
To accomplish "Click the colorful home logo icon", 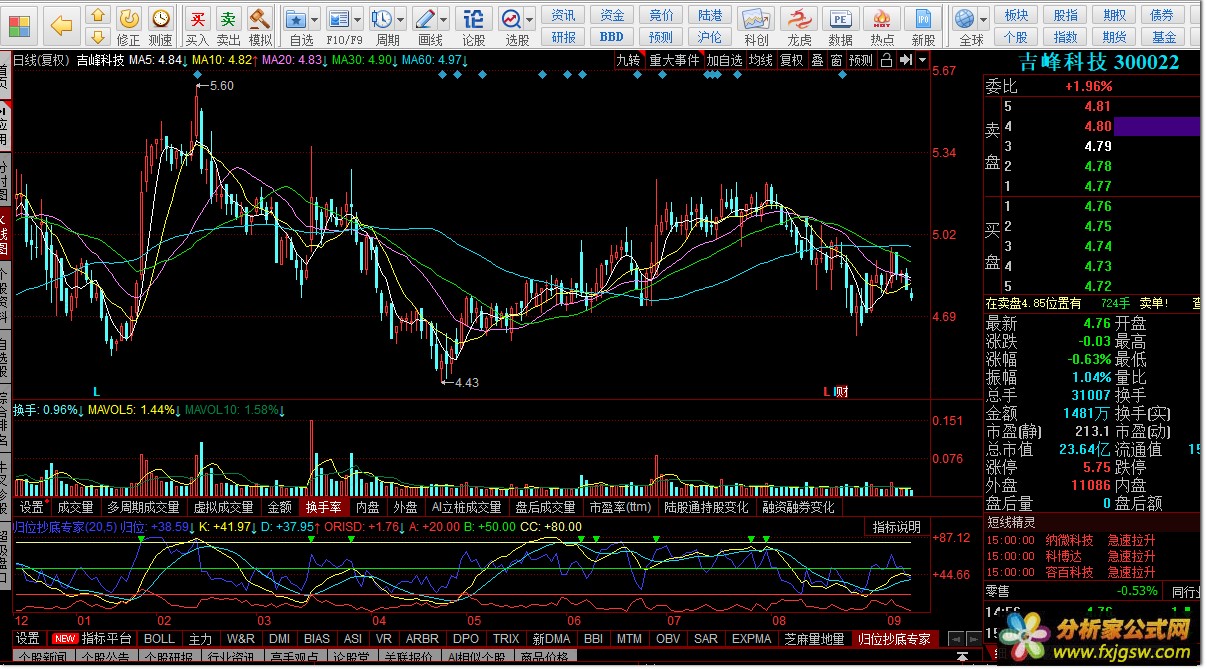I will click(x=19, y=24).
